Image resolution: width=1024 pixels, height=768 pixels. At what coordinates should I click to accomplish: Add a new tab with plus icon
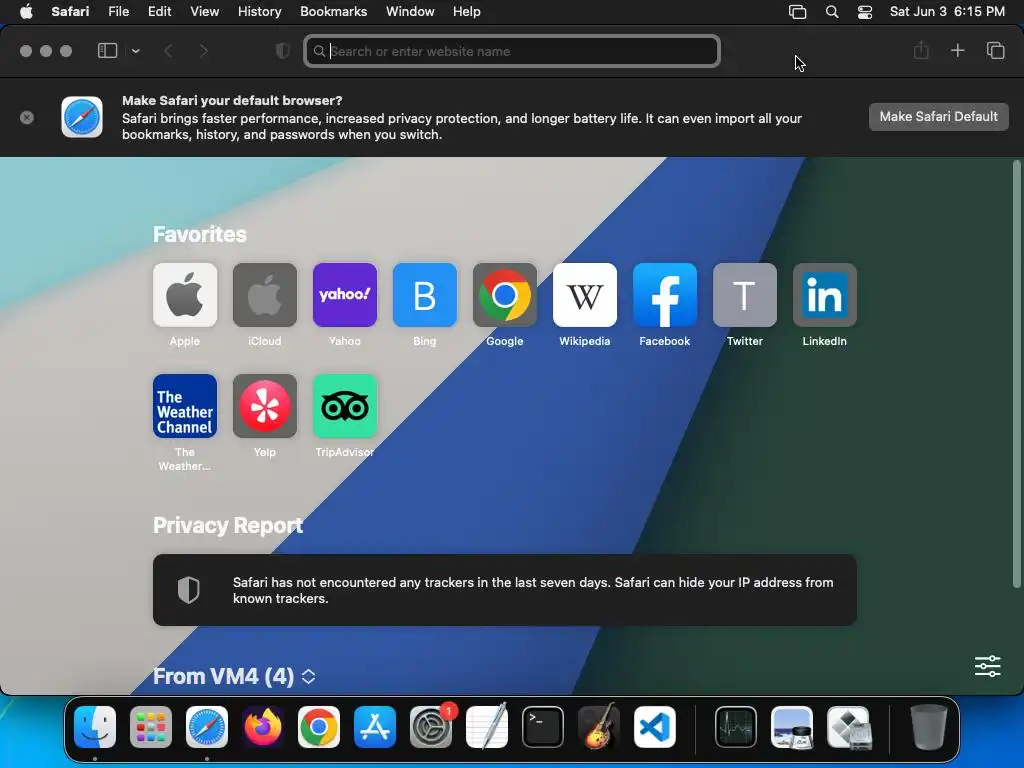pyautogui.click(x=957, y=50)
